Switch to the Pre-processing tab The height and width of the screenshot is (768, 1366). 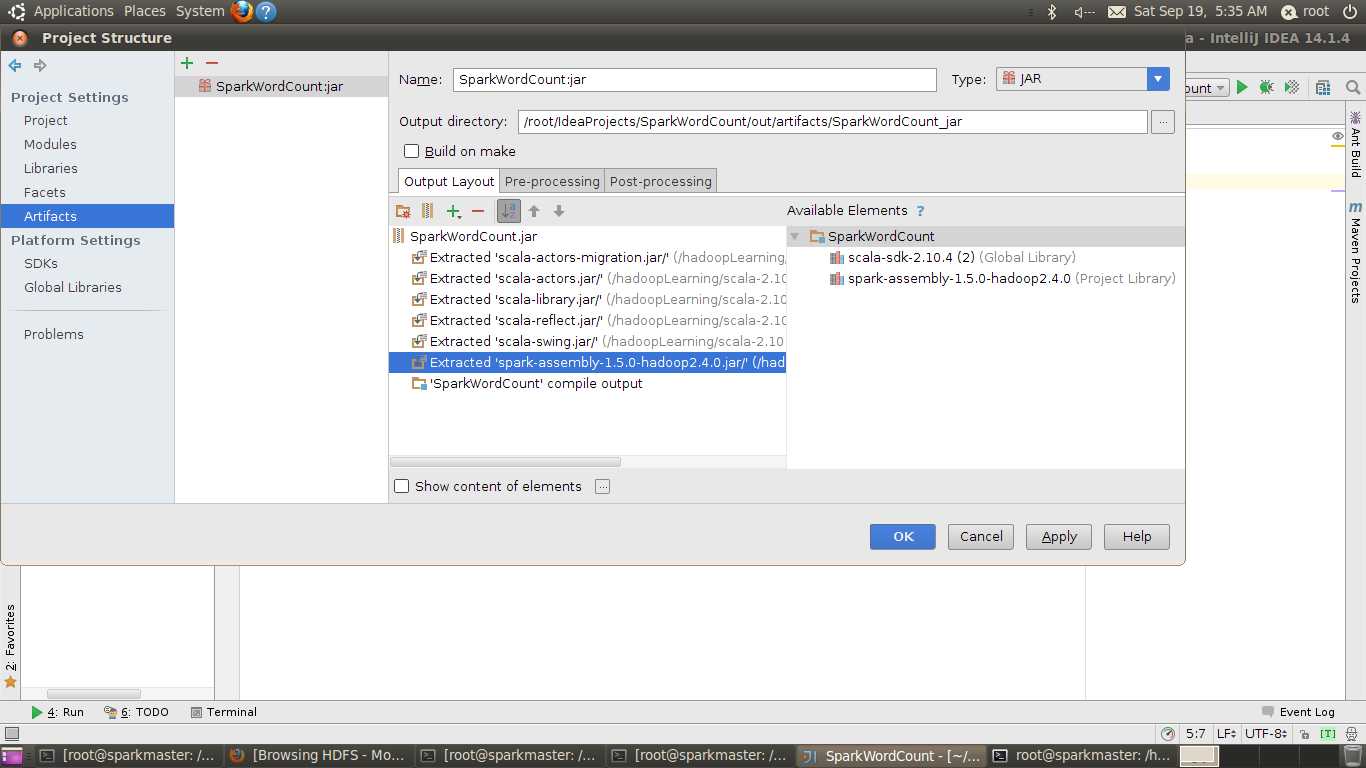click(552, 181)
